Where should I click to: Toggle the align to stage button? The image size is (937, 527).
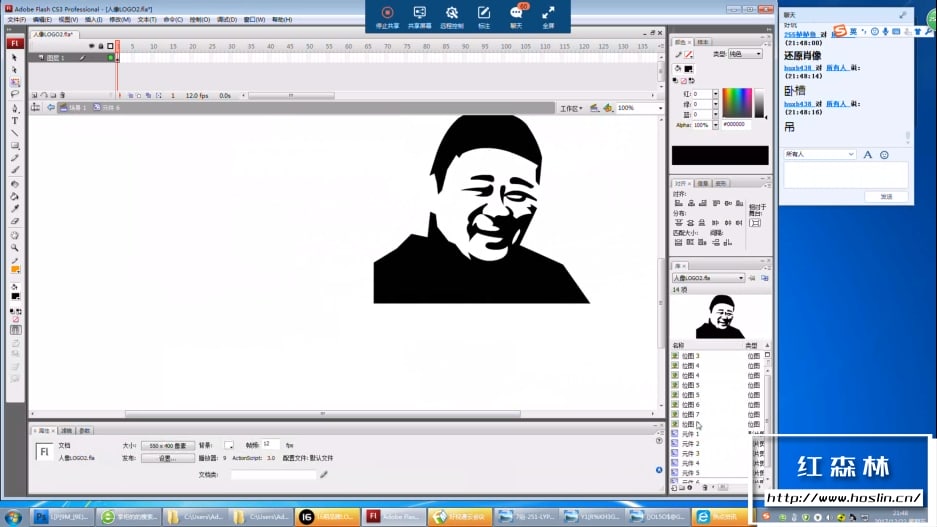755,223
